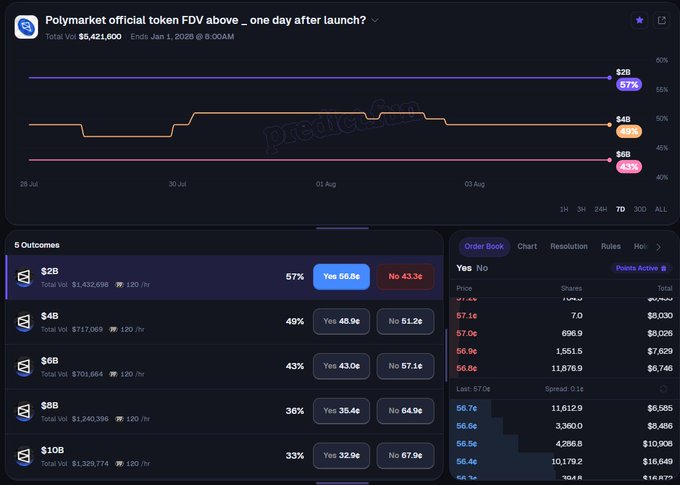Select the 3H chart range
Image resolution: width=680 pixels, height=485 pixels.
point(581,209)
